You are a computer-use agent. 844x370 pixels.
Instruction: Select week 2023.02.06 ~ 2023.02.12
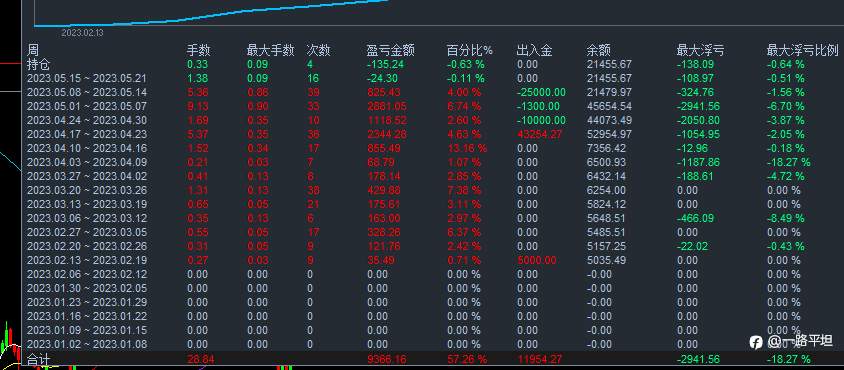(87, 275)
